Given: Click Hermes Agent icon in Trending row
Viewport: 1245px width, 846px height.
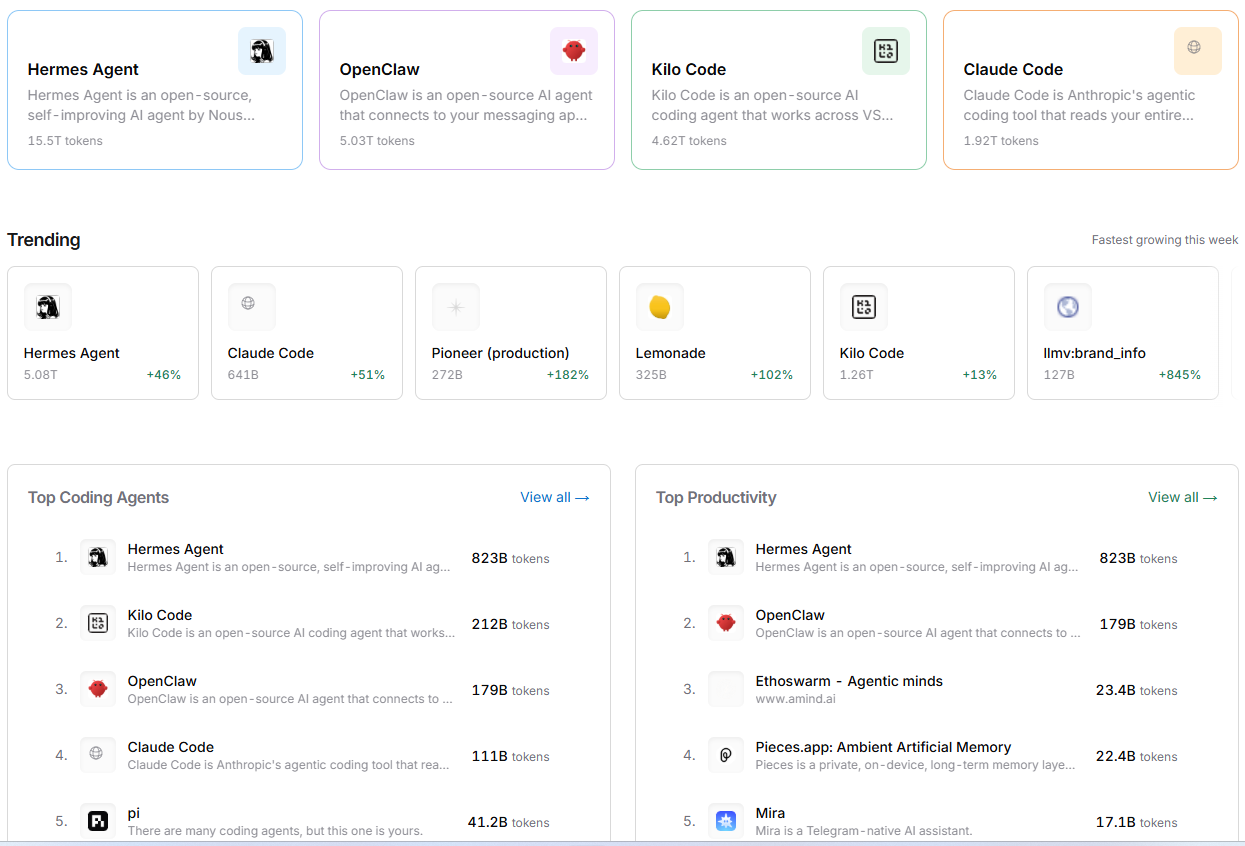Looking at the screenshot, I should [48, 307].
